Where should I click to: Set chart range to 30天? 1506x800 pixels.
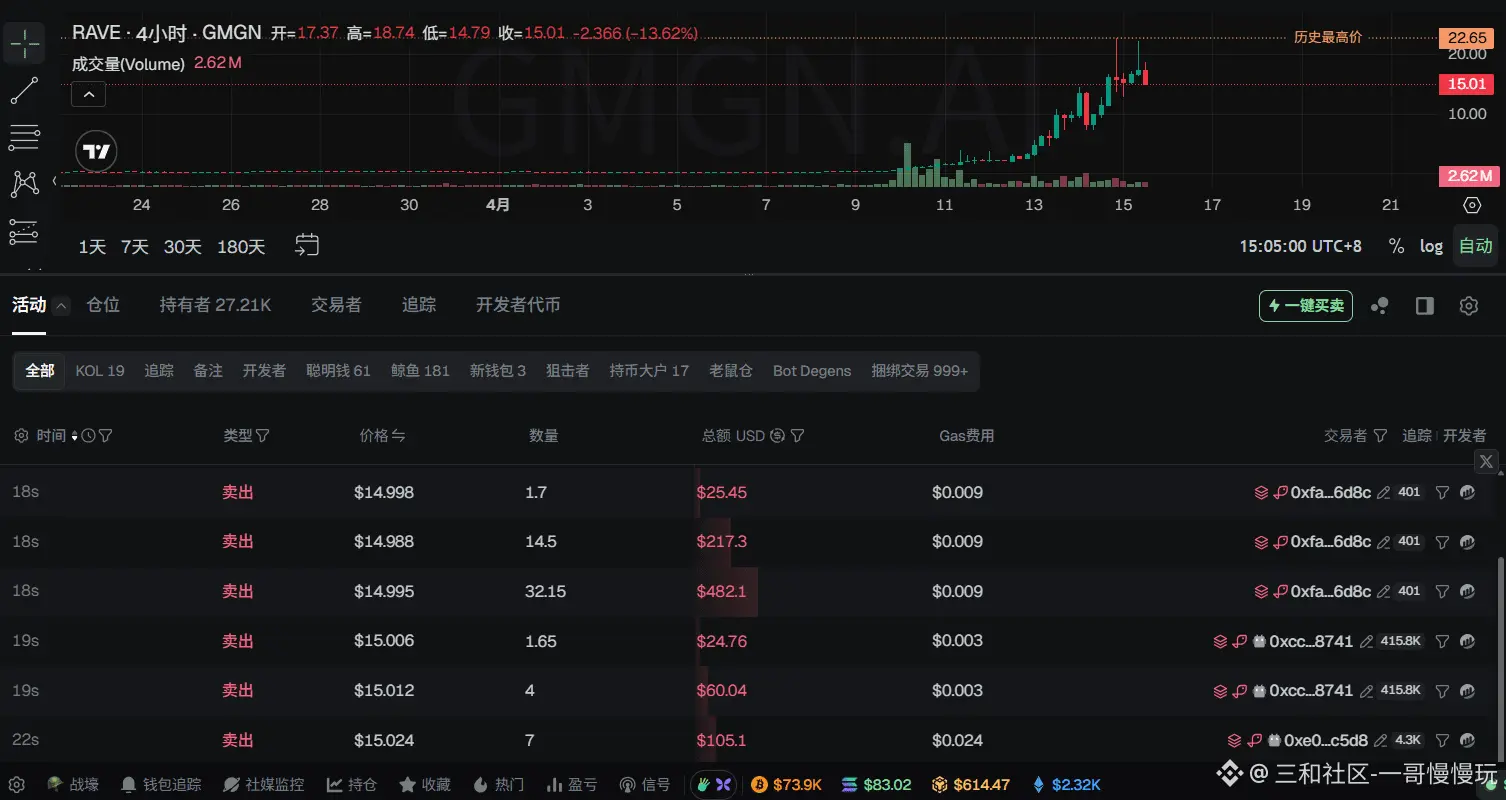[x=182, y=246]
